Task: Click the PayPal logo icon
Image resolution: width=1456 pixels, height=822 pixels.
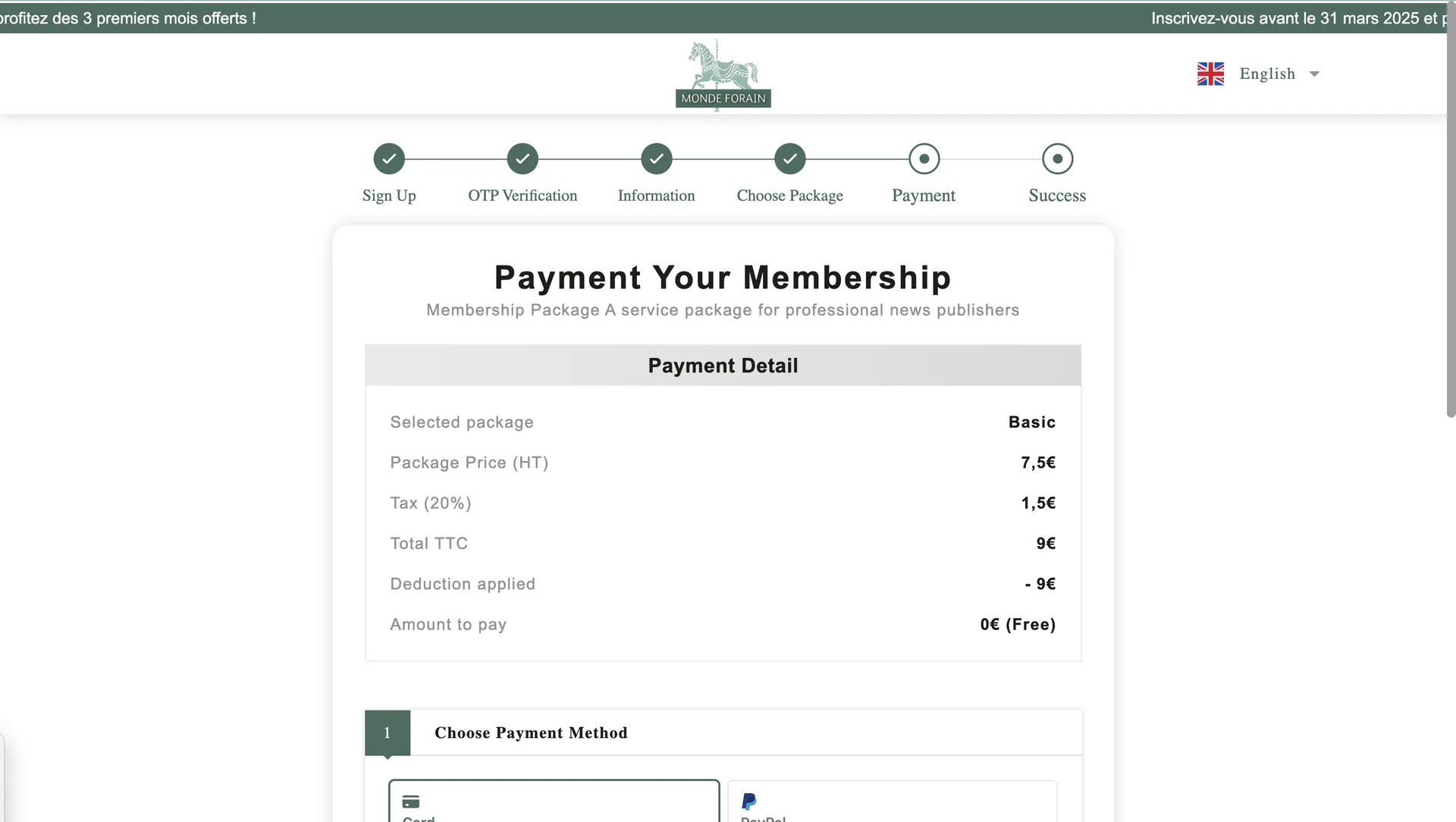Action: coord(748,802)
